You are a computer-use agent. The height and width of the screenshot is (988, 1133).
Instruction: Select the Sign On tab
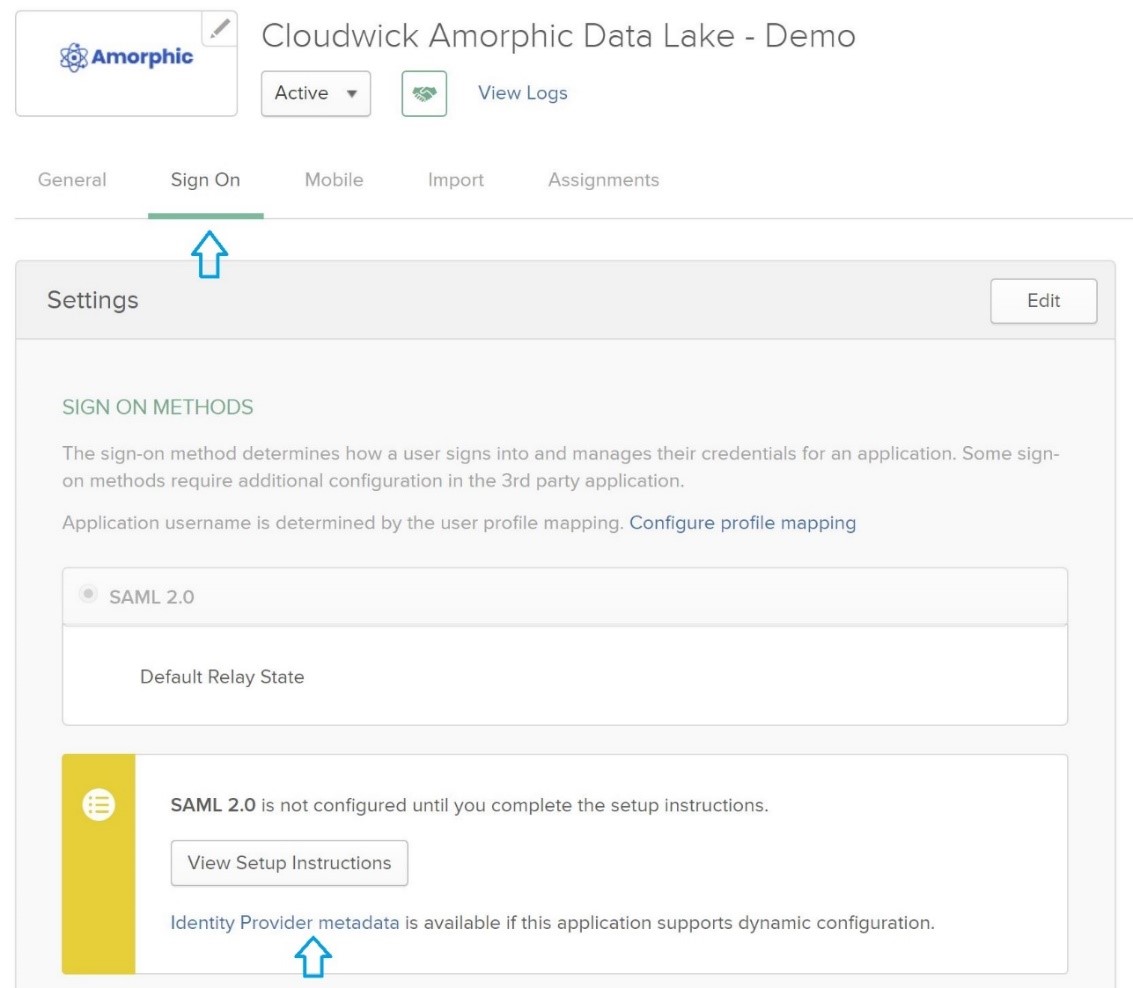point(205,180)
